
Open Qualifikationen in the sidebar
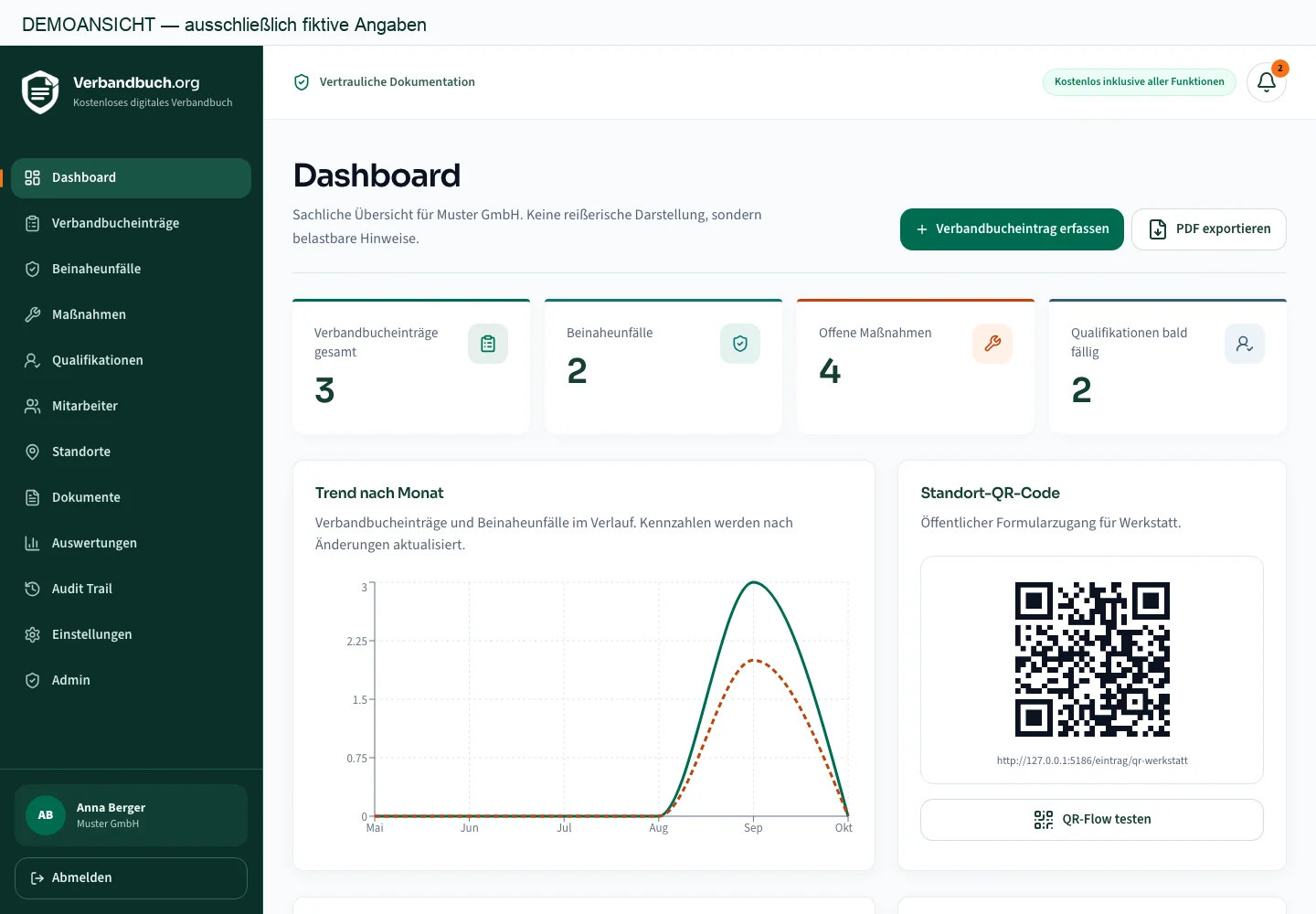coord(131,361)
